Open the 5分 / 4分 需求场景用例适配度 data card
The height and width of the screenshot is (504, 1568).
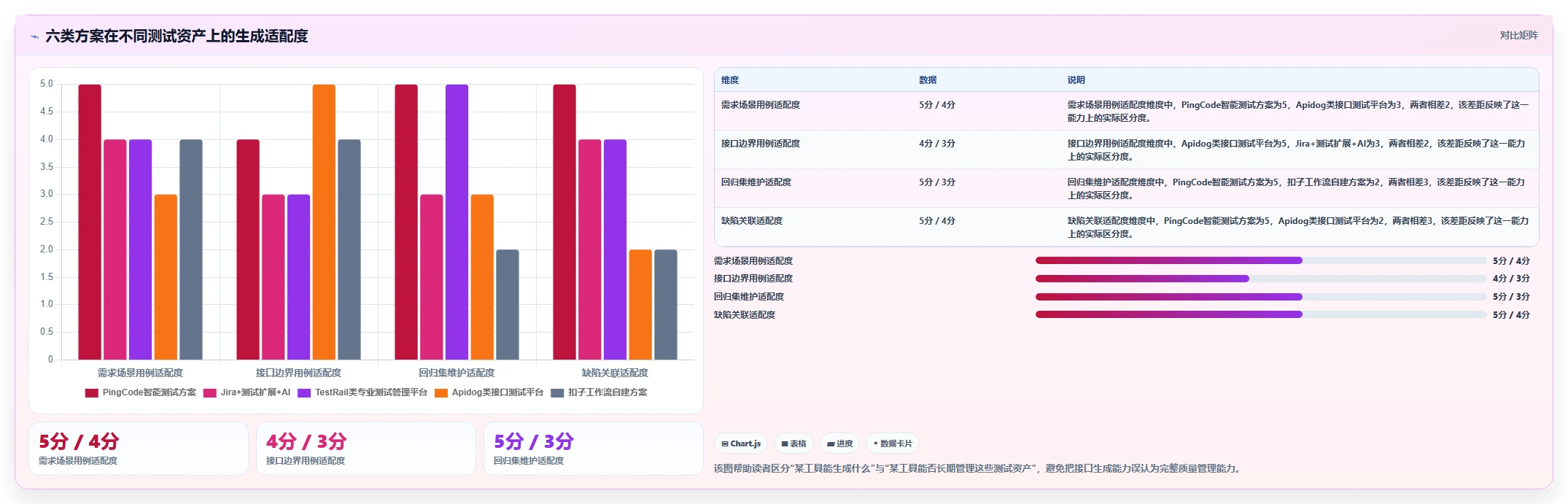pyautogui.click(x=139, y=449)
